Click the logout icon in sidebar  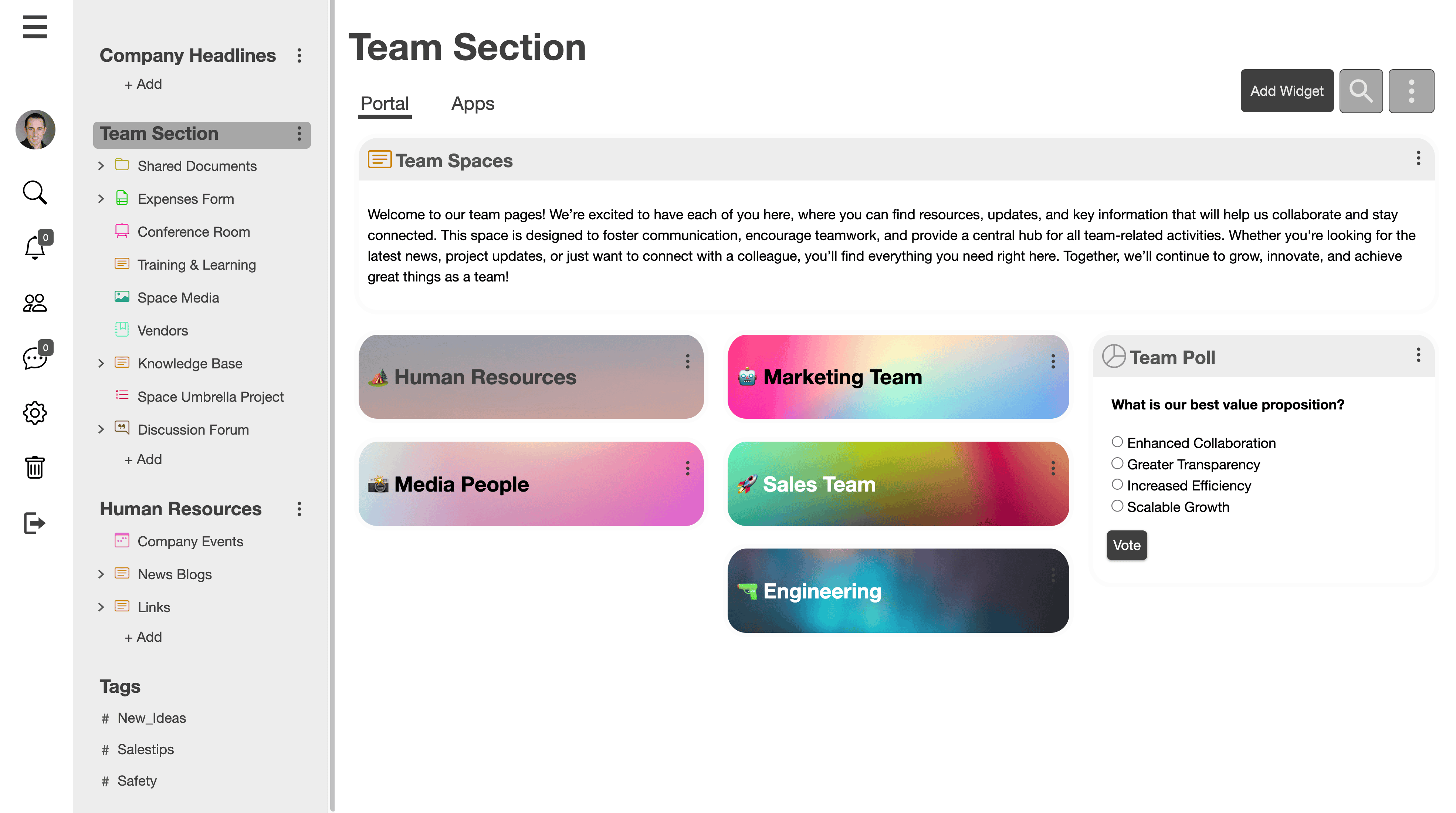[34, 522]
